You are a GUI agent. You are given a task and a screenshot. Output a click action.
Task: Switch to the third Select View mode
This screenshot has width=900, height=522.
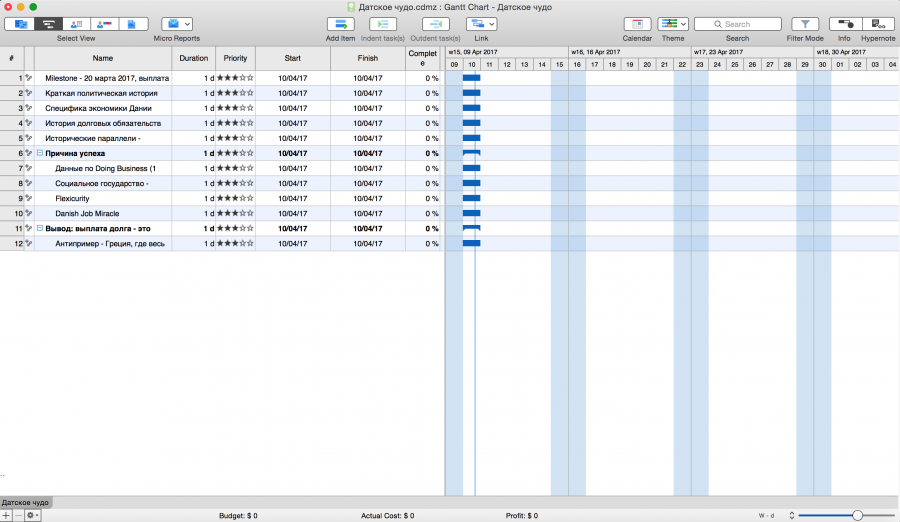point(76,24)
